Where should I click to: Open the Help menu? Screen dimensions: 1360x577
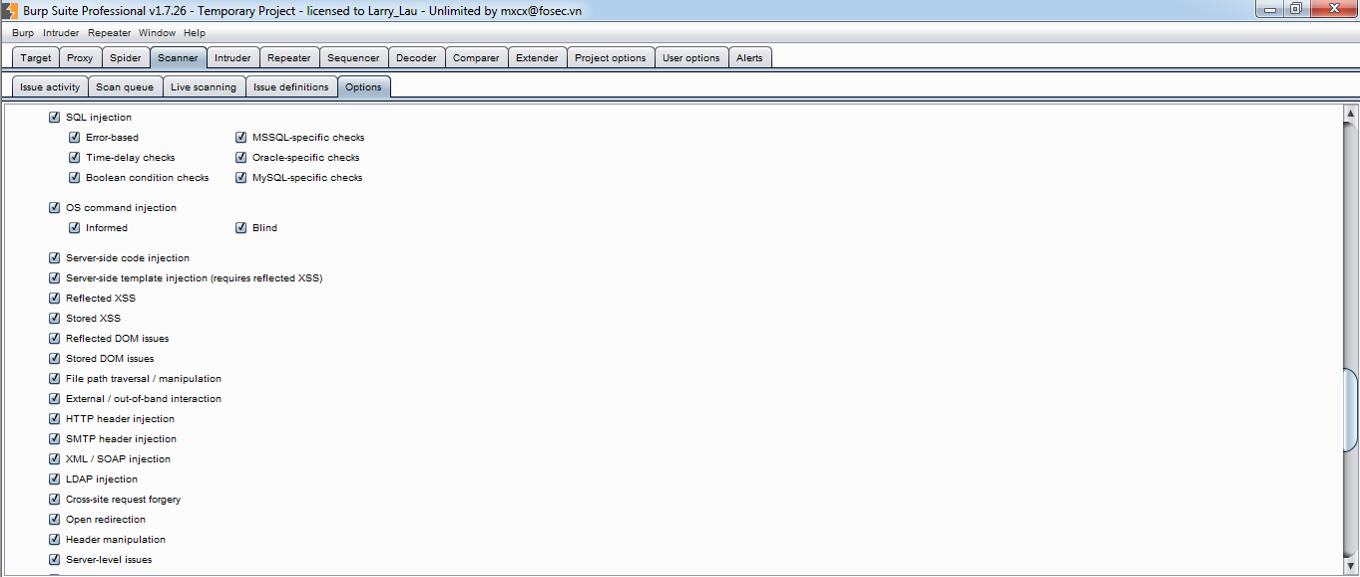[194, 33]
